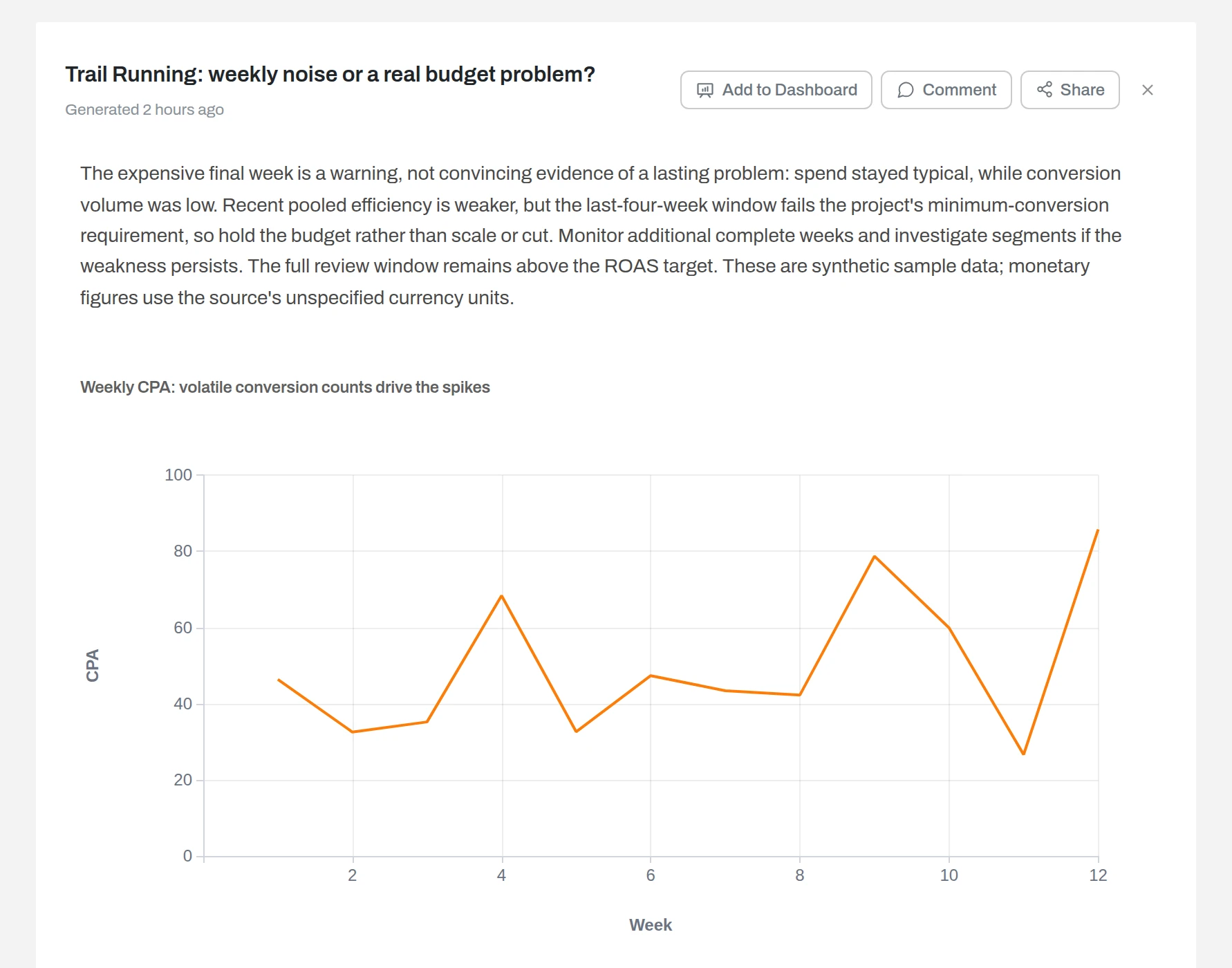Select the report title heading
This screenshot has width=1232, height=968.
(330, 74)
